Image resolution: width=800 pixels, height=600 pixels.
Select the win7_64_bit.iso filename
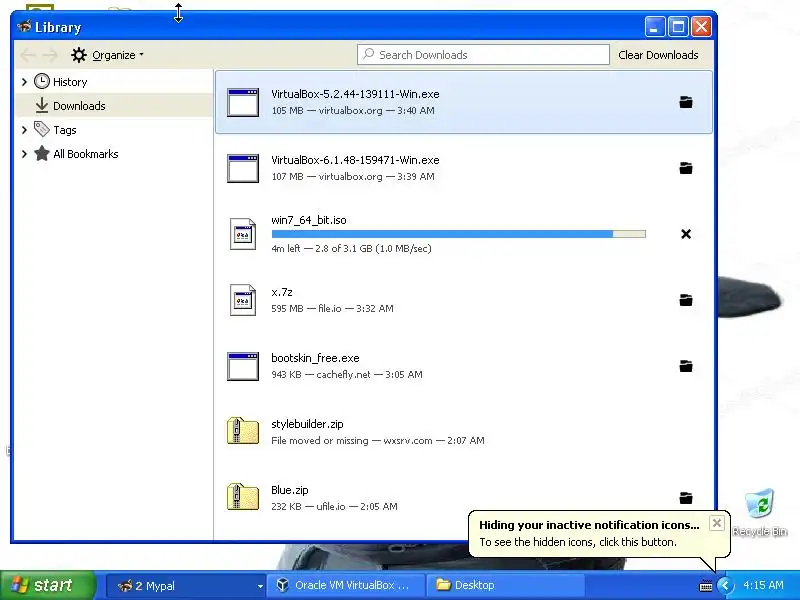pos(309,220)
